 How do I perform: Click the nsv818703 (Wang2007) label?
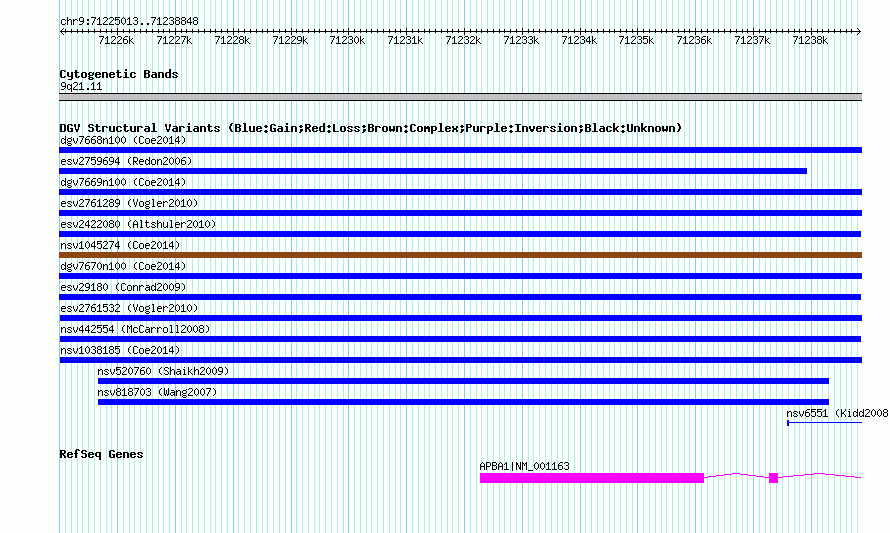(157, 392)
